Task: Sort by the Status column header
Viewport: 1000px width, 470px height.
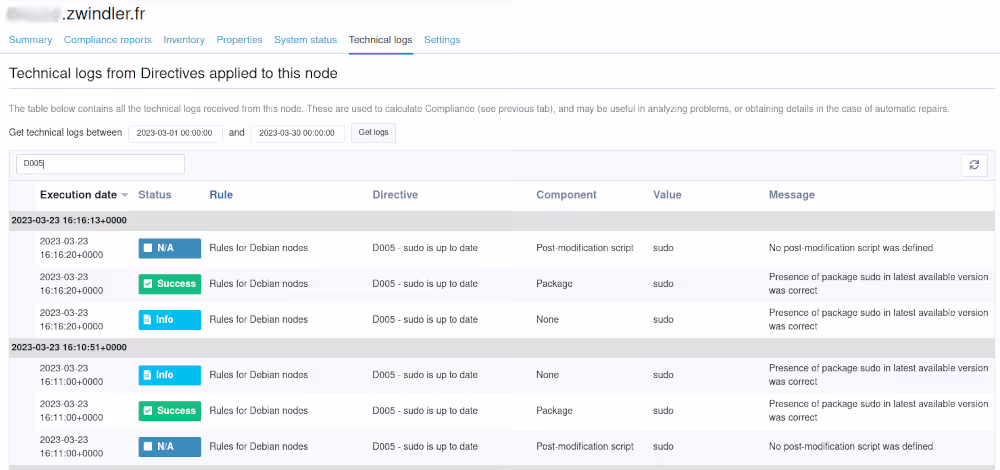Action: tap(155, 195)
